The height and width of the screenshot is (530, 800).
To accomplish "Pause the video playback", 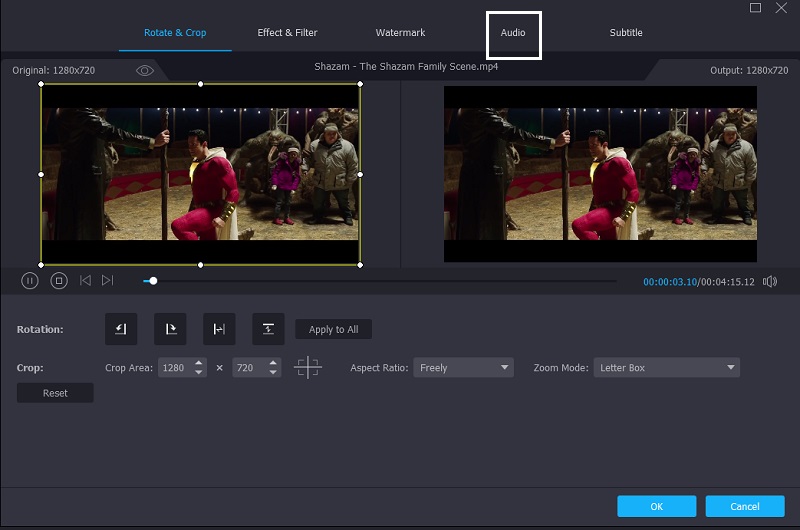I will point(30,281).
